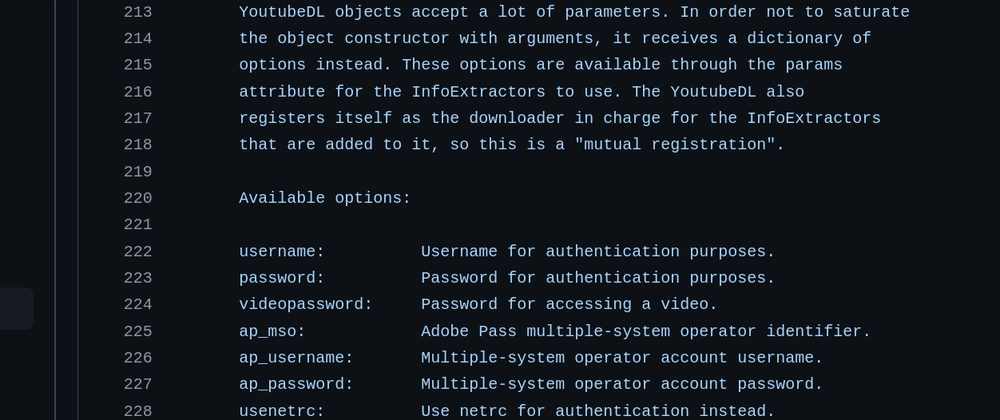
Task: Click 'Adobe Pass multiple-system operator identifier.' text
Action: (x=646, y=331)
